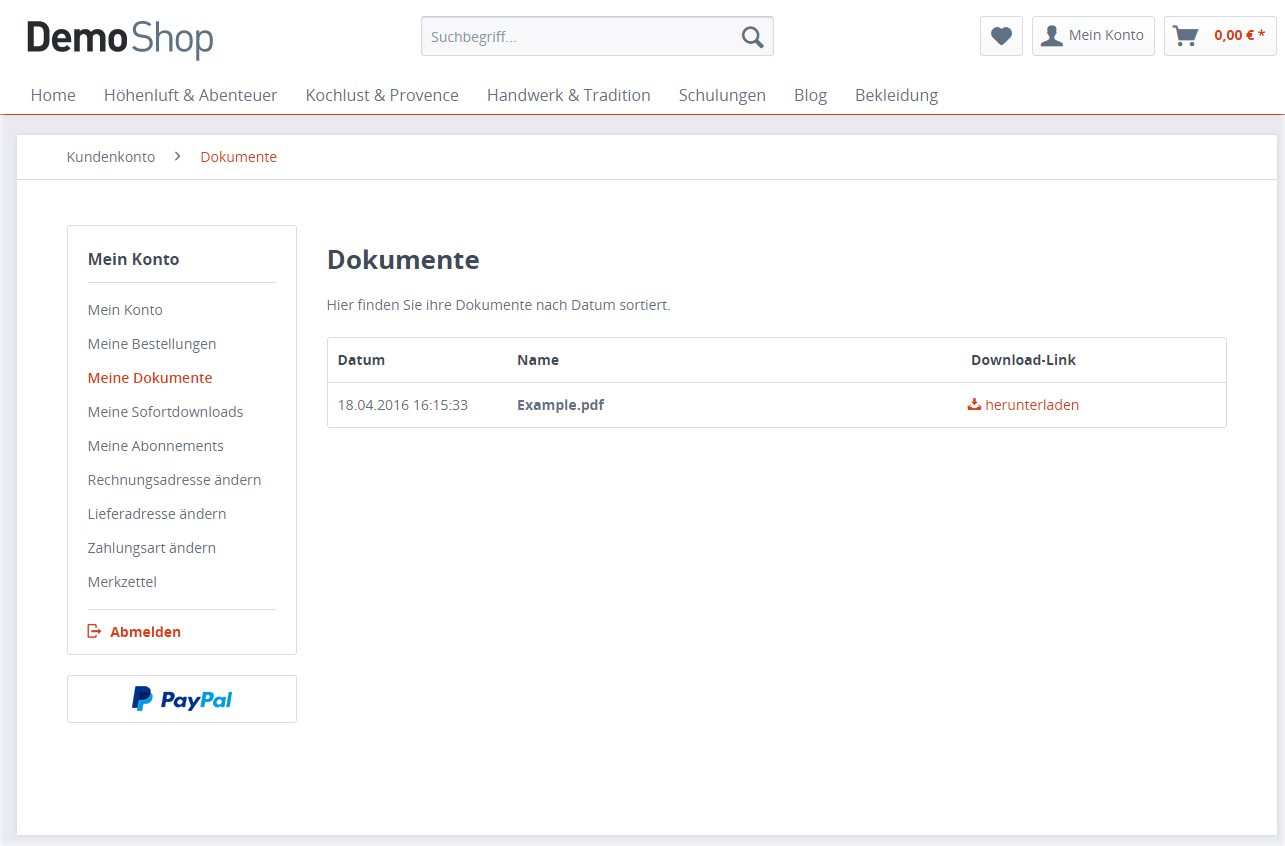Screen dimensions: 1285x846
Task: Open Merkzettel in sidebar
Action: click(122, 582)
